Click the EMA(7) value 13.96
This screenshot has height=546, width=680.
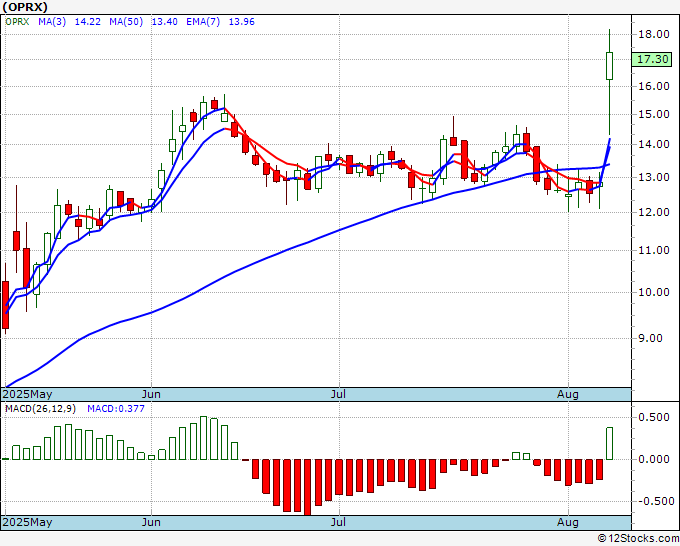coord(242,22)
